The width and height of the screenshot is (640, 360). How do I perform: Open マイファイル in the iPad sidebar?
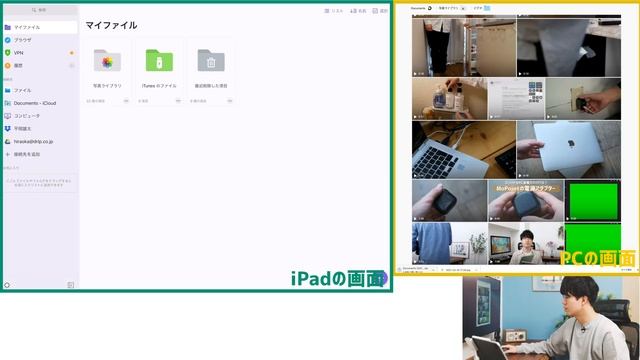click(x=40, y=27)
